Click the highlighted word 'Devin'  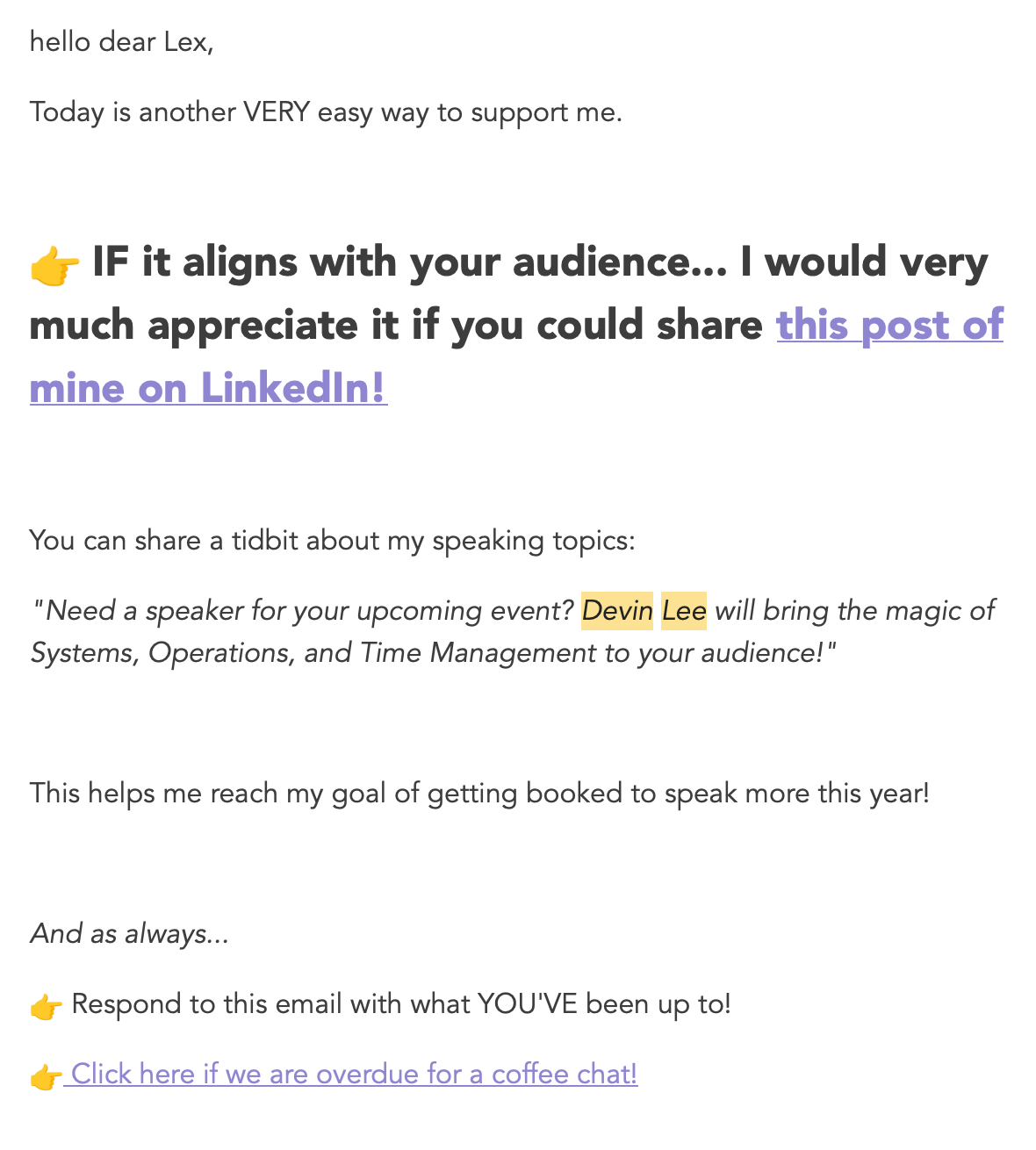click(617, 610)
